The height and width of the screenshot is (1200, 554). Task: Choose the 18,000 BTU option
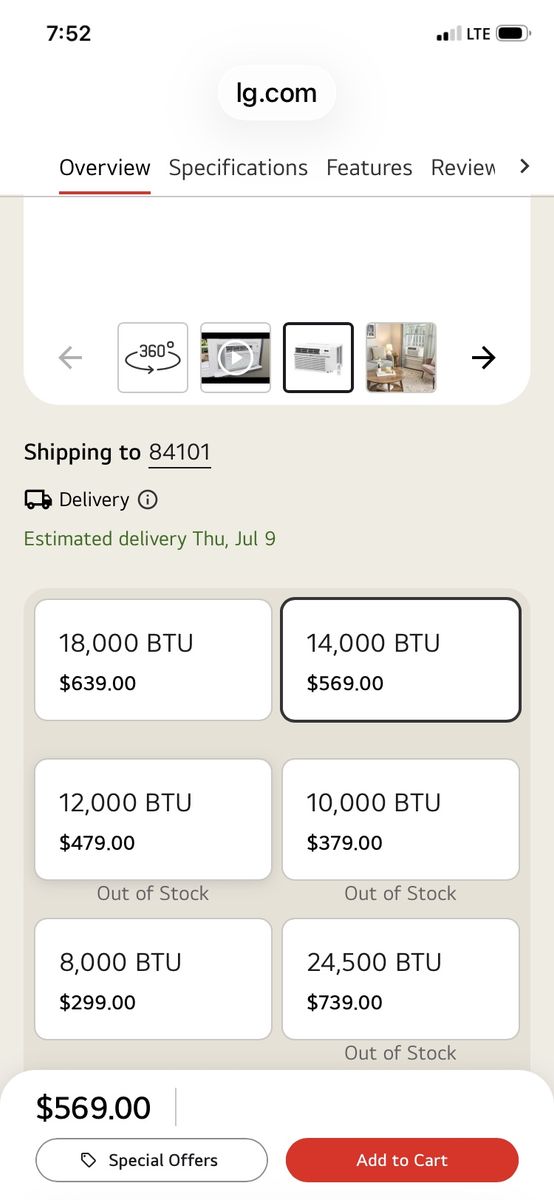point(153,660)
